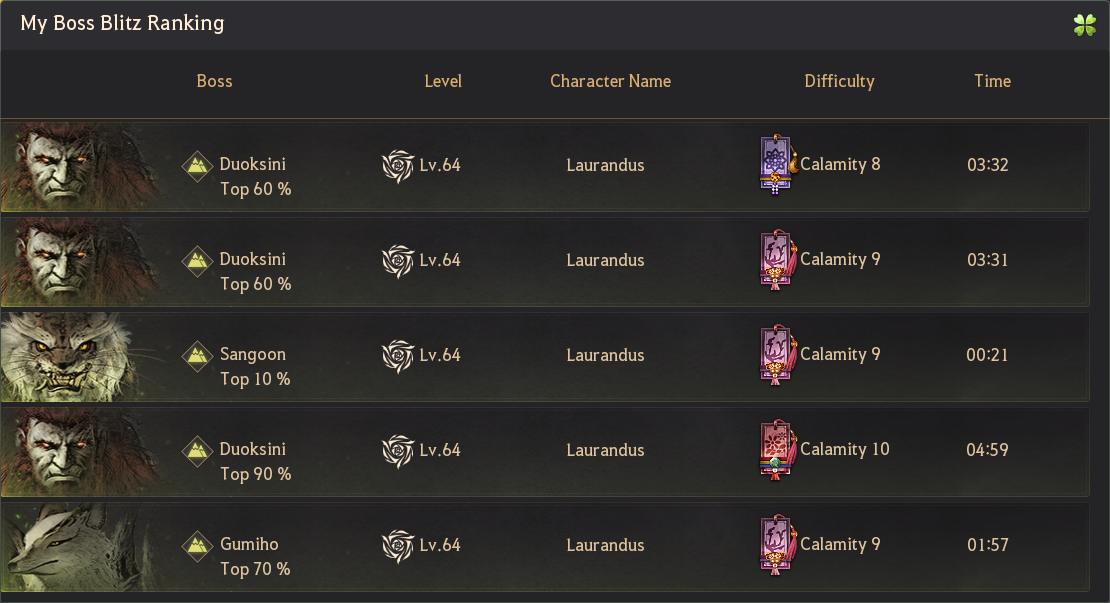Click the class emblem beside Sangoon's Lv.64
This screenshot has width=1110, height=603.
[x=398, y=355]
